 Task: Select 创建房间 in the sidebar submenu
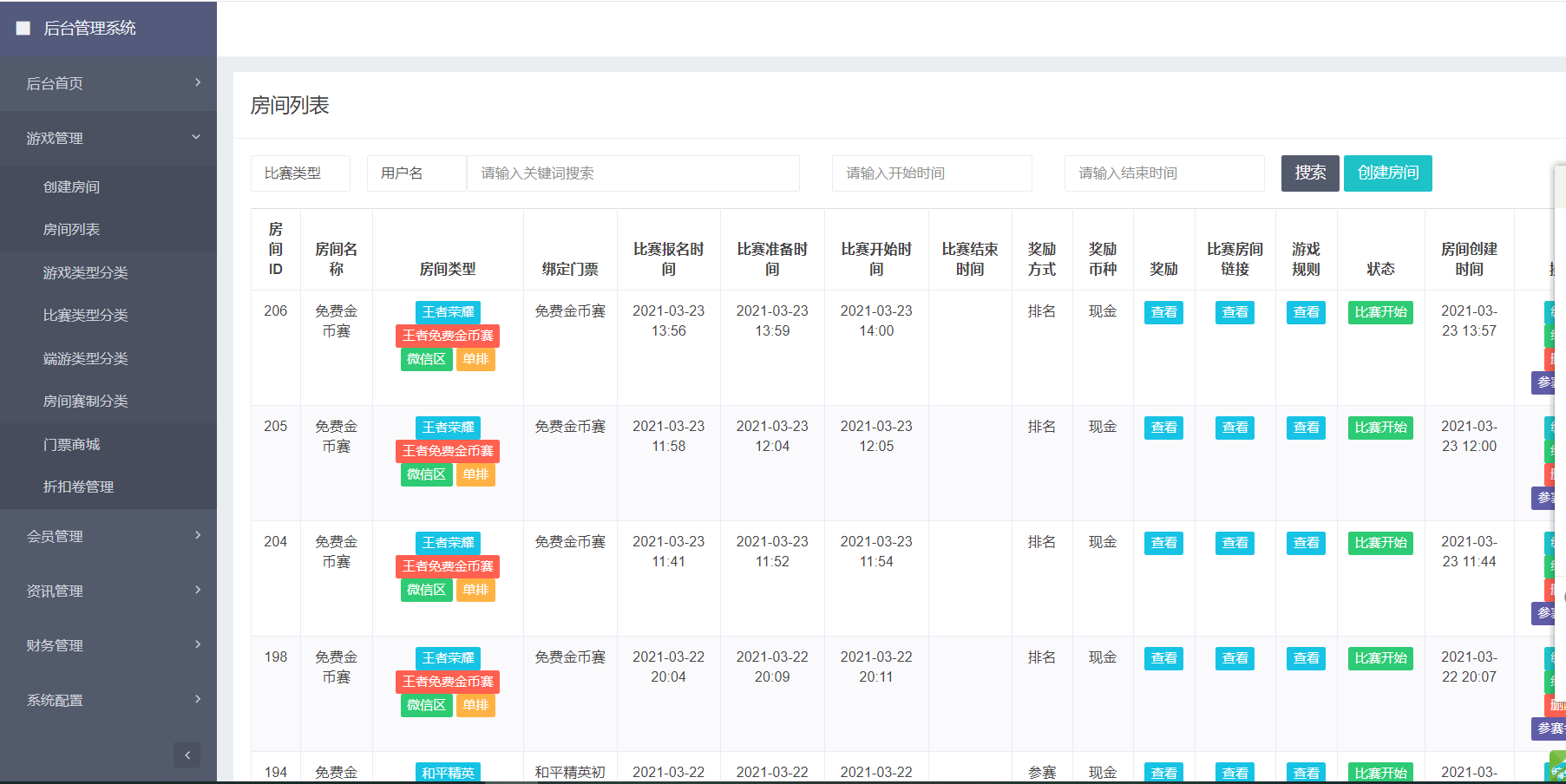(x=72, y=186)
